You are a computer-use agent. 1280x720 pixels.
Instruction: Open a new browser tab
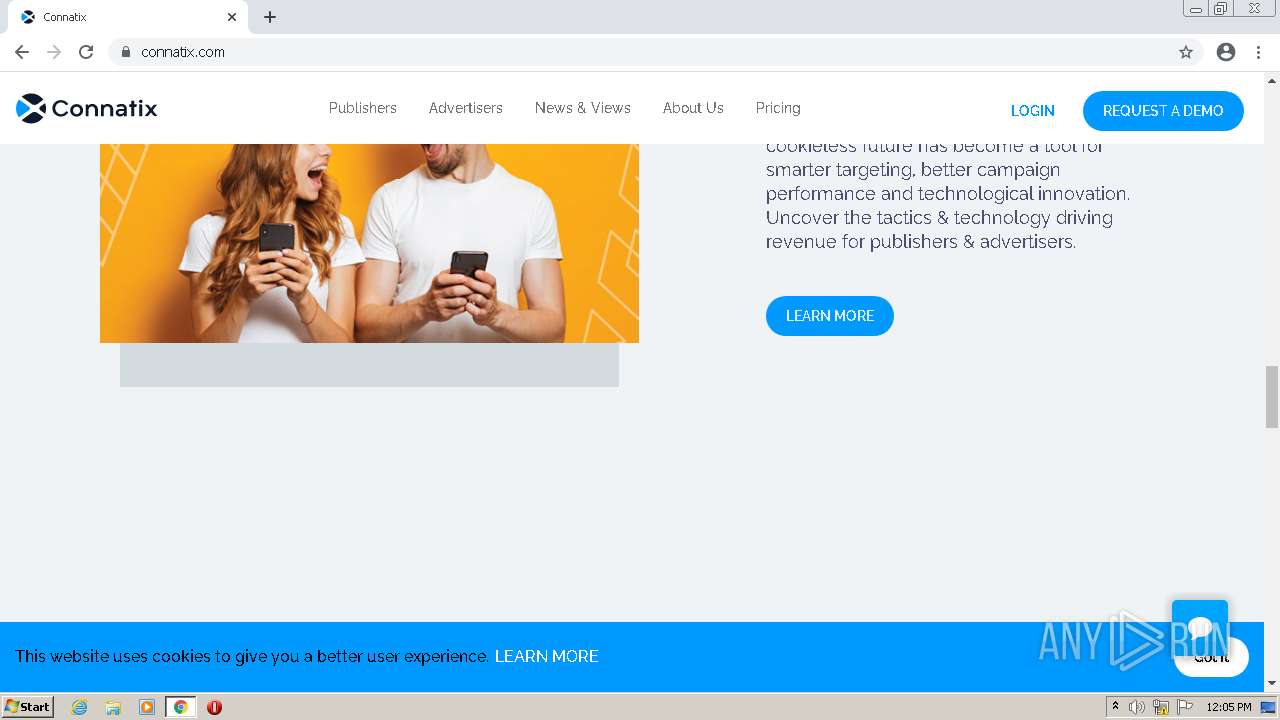point(270,17)
